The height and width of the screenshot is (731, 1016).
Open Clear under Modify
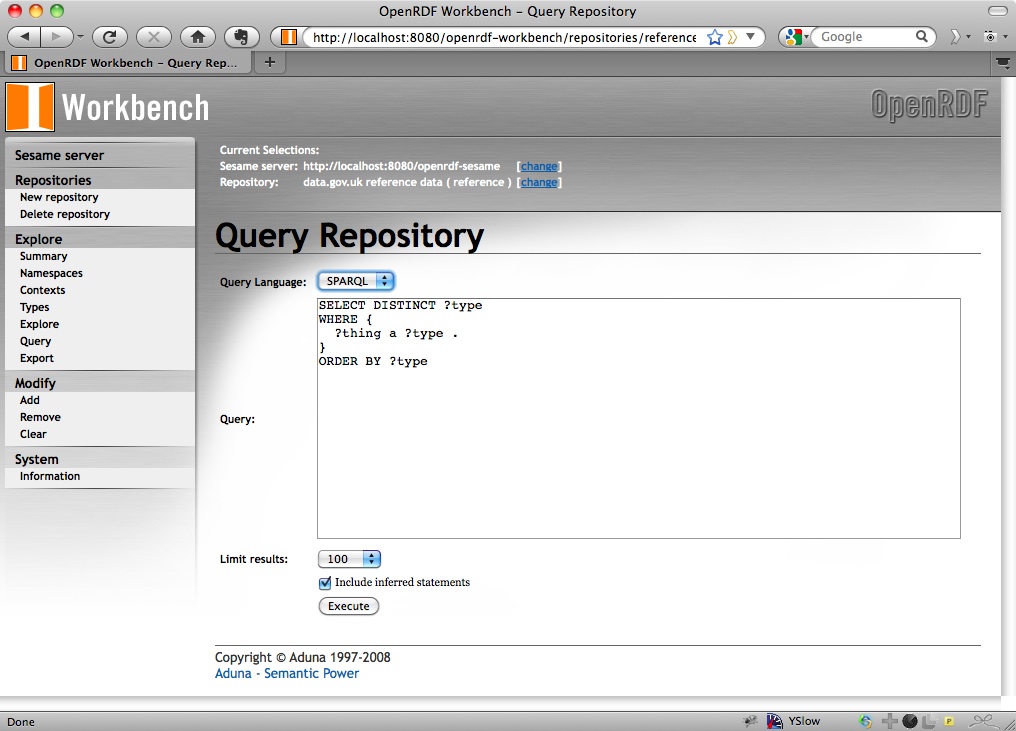(x=33, y=434)
